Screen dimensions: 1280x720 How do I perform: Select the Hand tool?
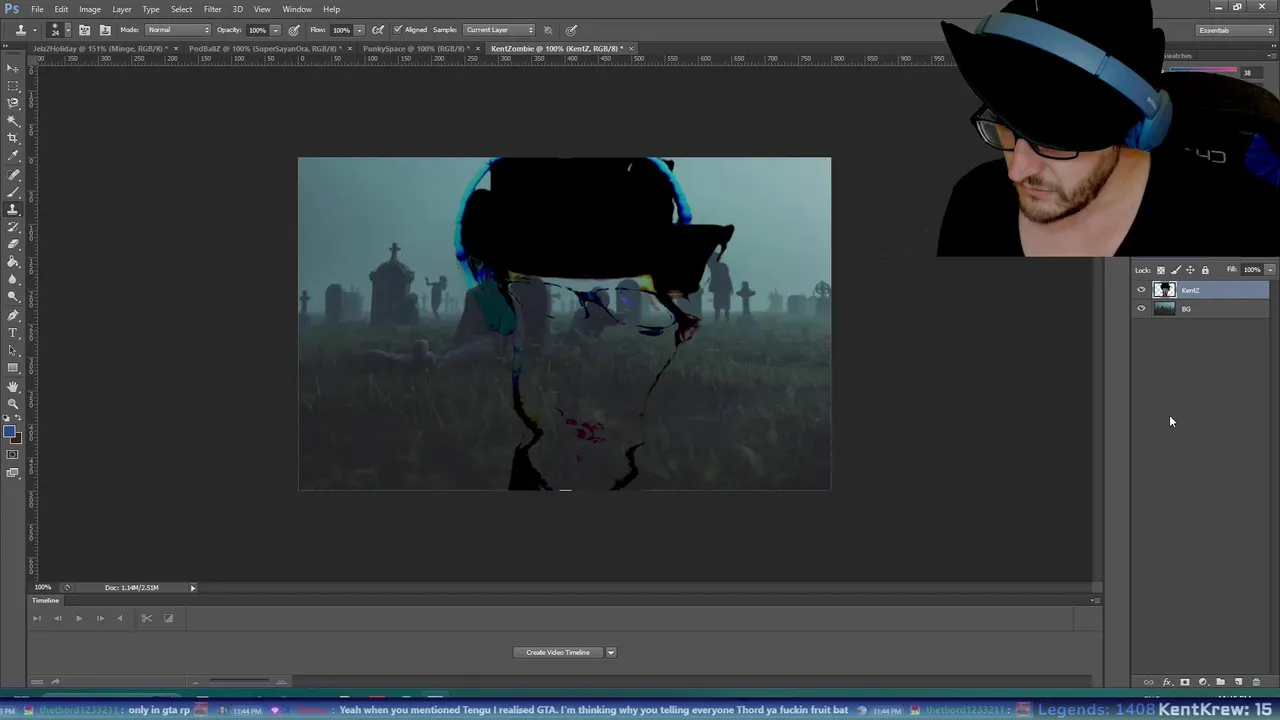tap(13, 386)
